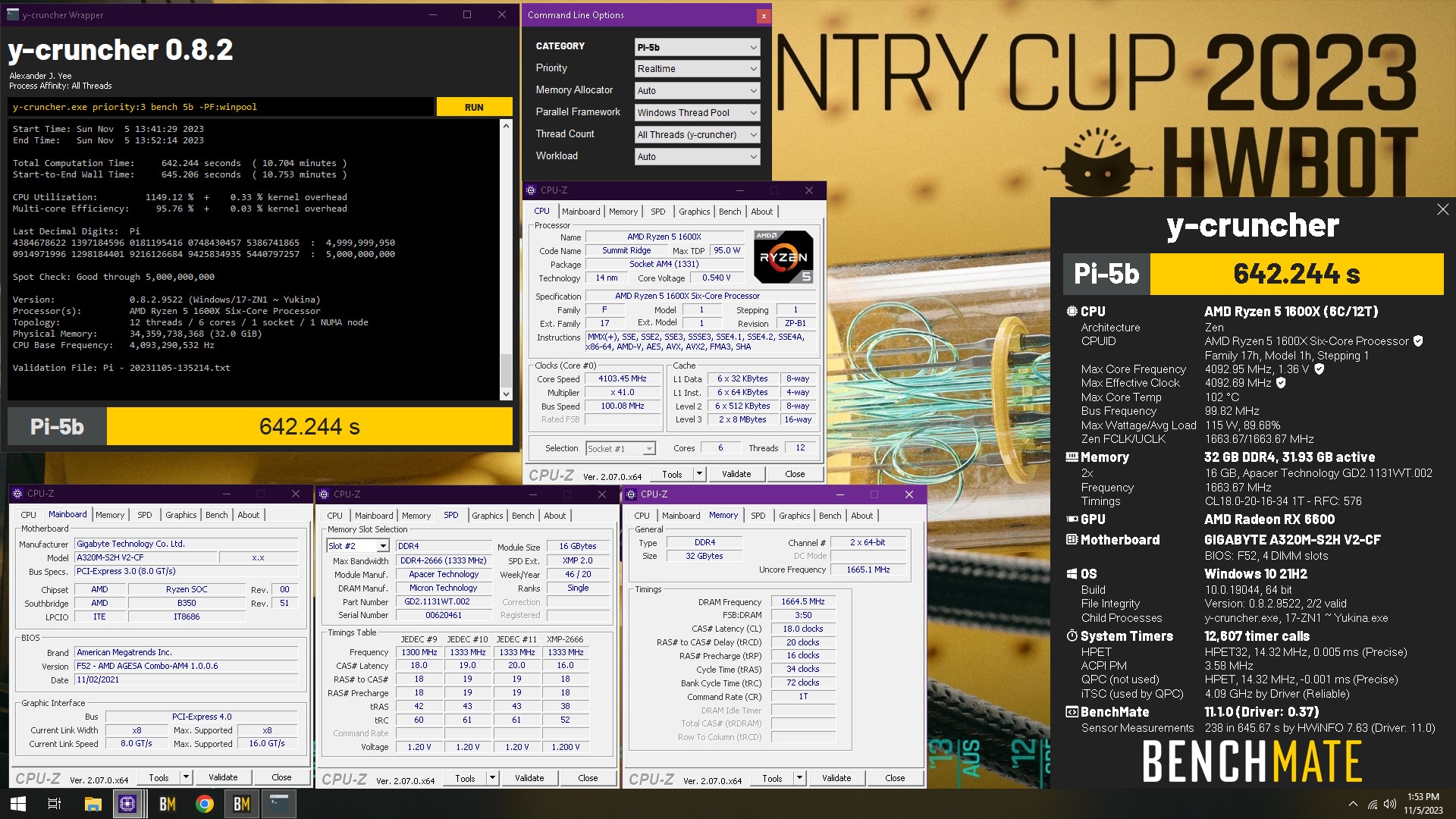Click scrollbar down arrow in y-cruncher console
The image size is (1456, 819).
point(506,394)
